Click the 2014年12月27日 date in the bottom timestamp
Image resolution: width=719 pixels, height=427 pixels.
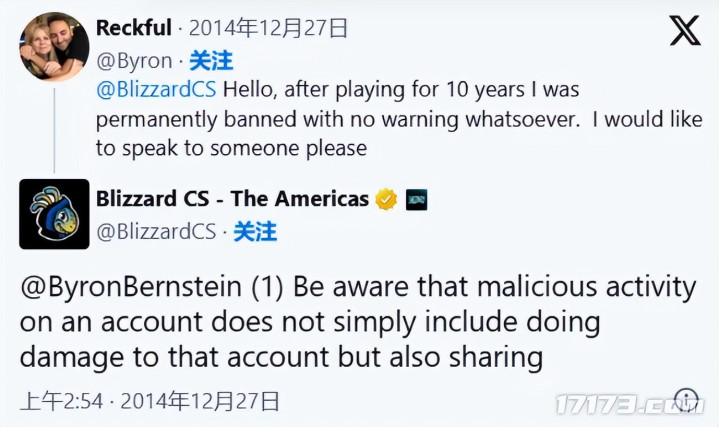[200, 402]
